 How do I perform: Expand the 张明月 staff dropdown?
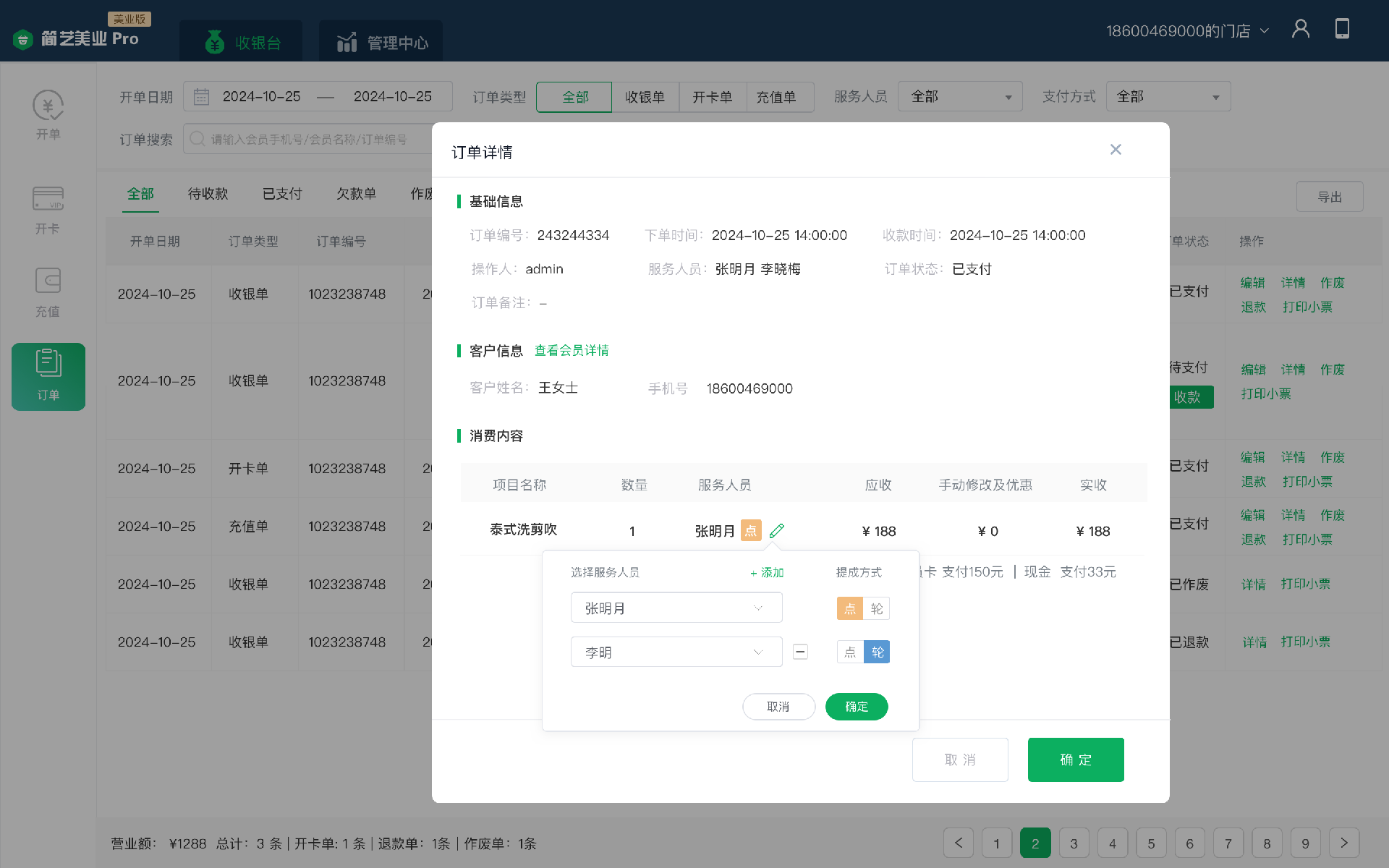pyautogui.click(x=676, y=608)
